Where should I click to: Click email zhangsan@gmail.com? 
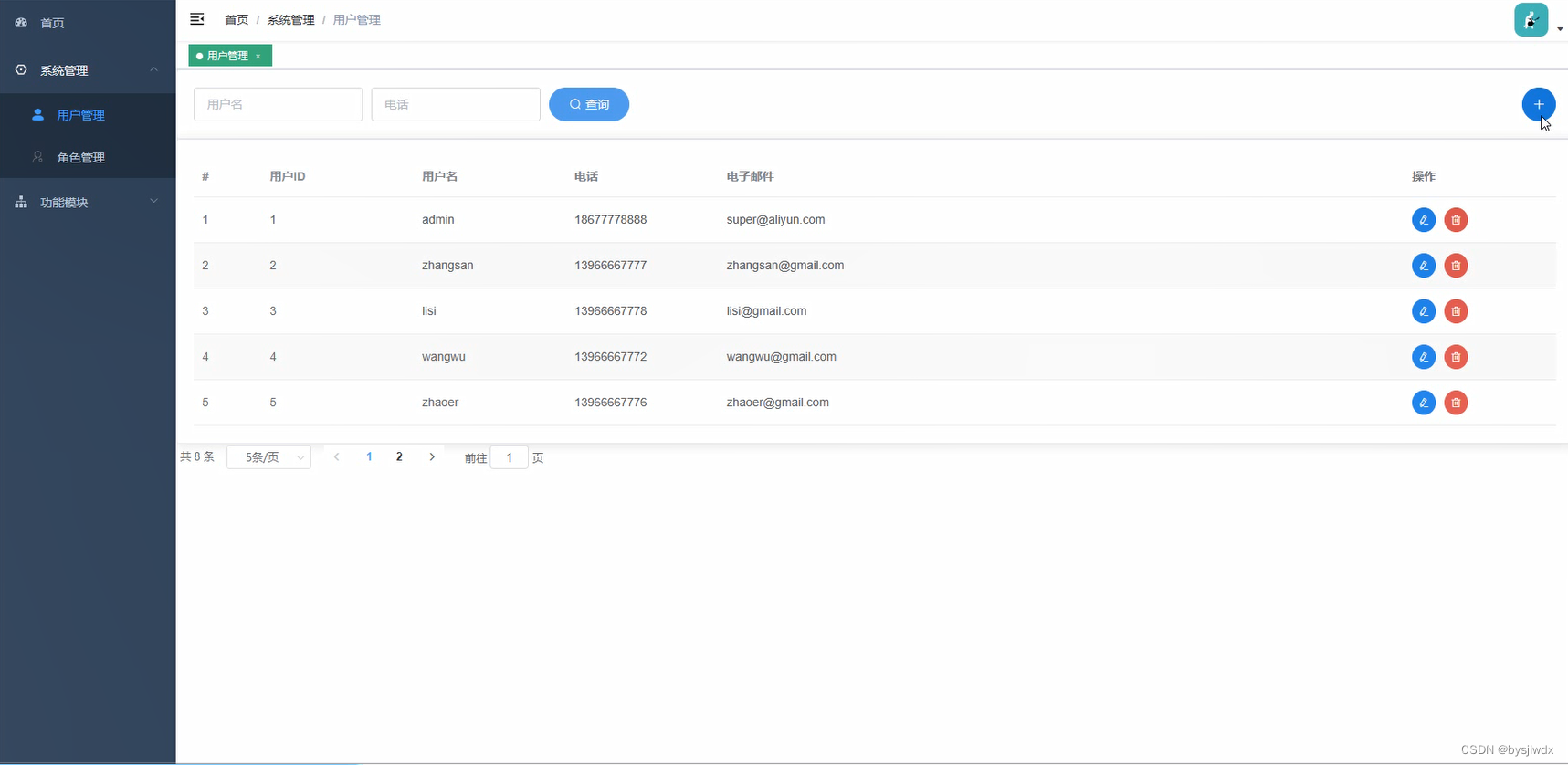click(x=785, y=266)
